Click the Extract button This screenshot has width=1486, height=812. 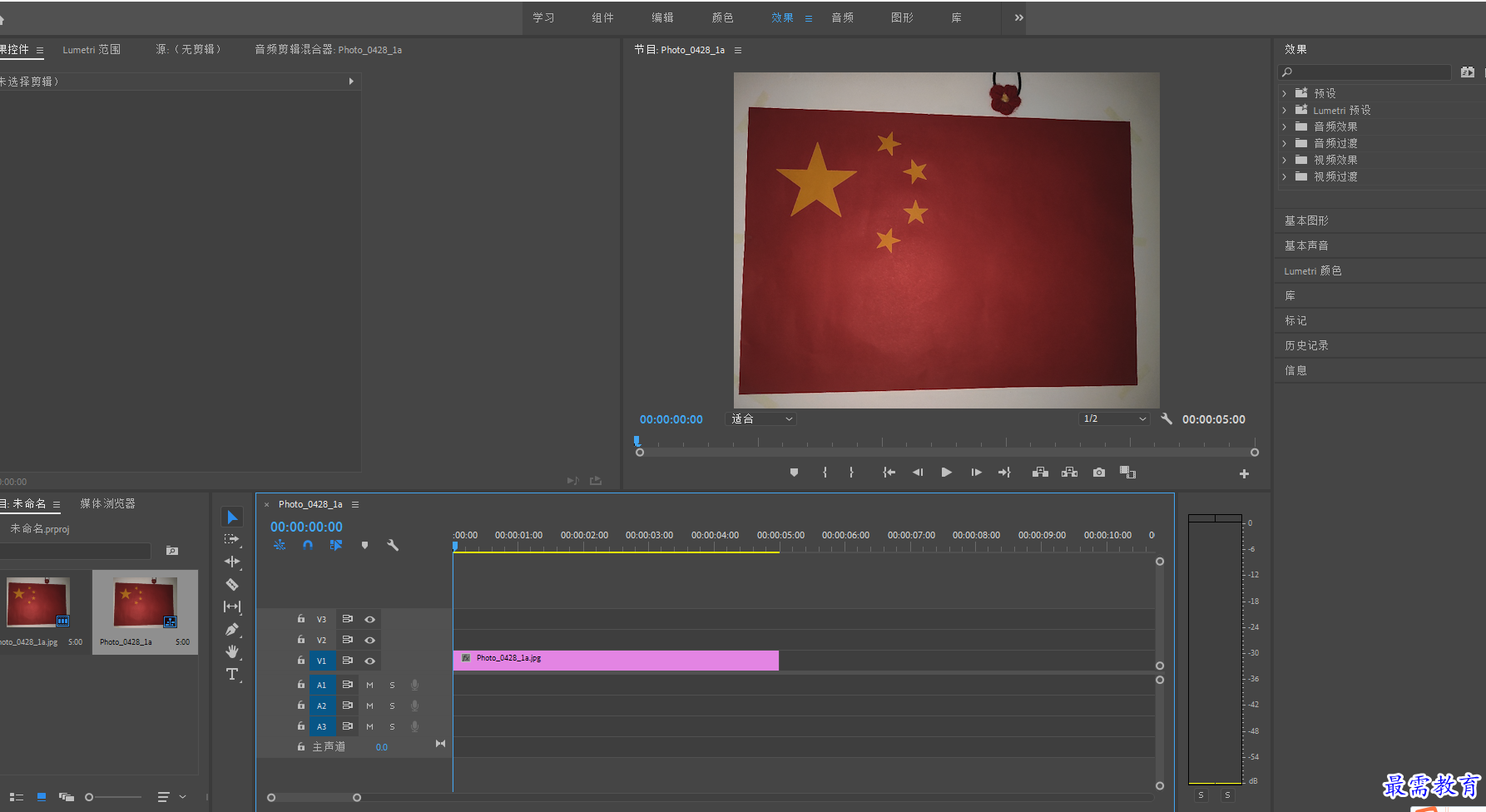(x=1069, y=473)
